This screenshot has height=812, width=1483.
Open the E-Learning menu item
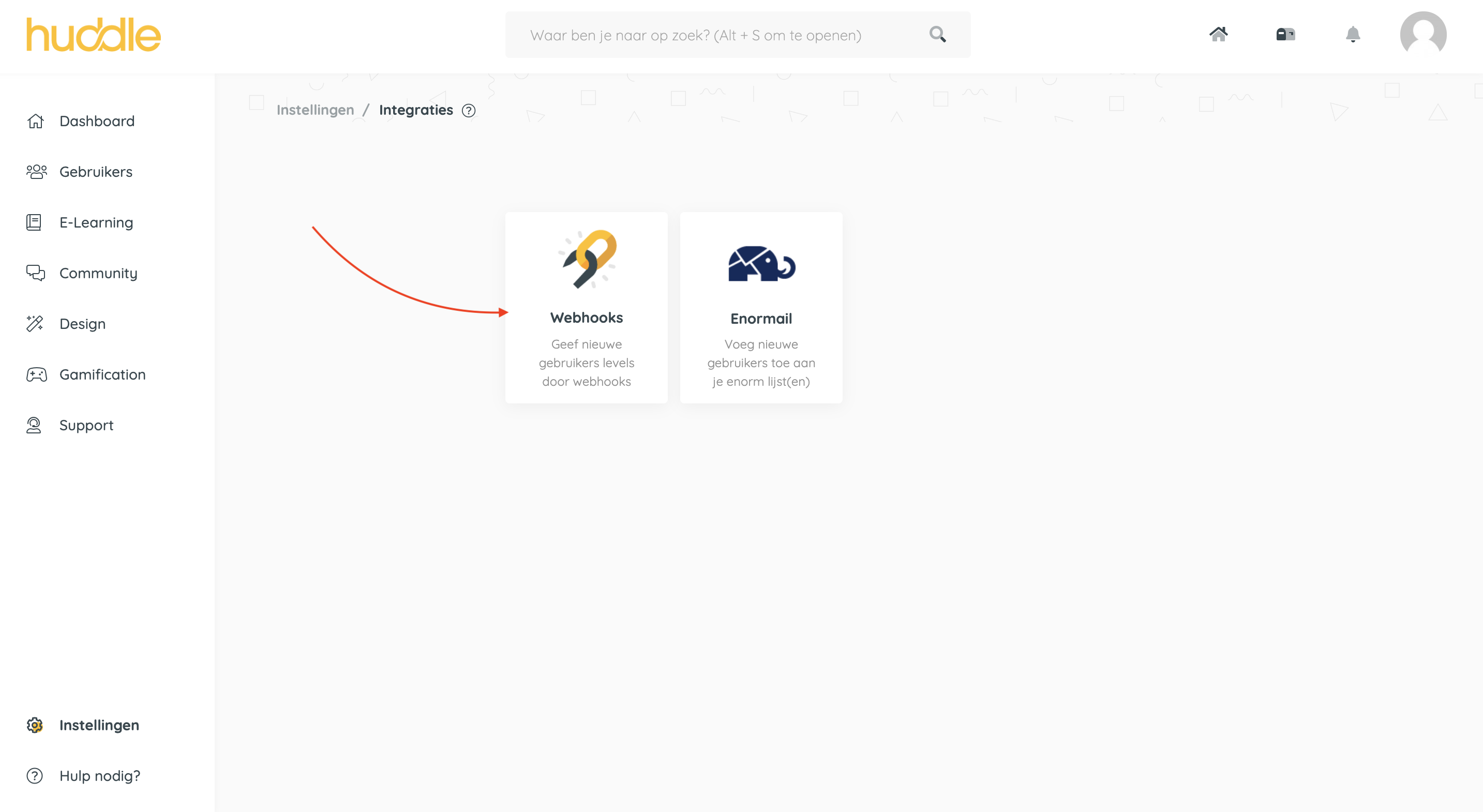click(x=96, y=223)
